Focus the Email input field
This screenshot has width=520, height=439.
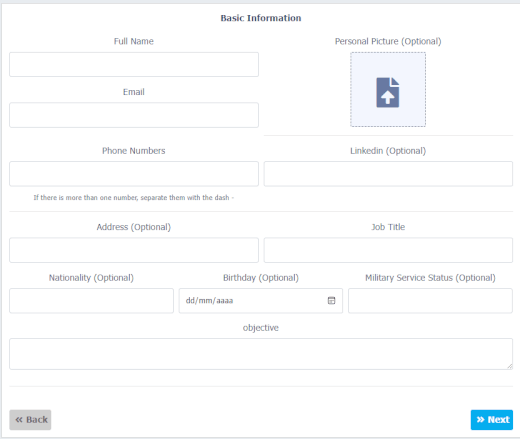134,115
